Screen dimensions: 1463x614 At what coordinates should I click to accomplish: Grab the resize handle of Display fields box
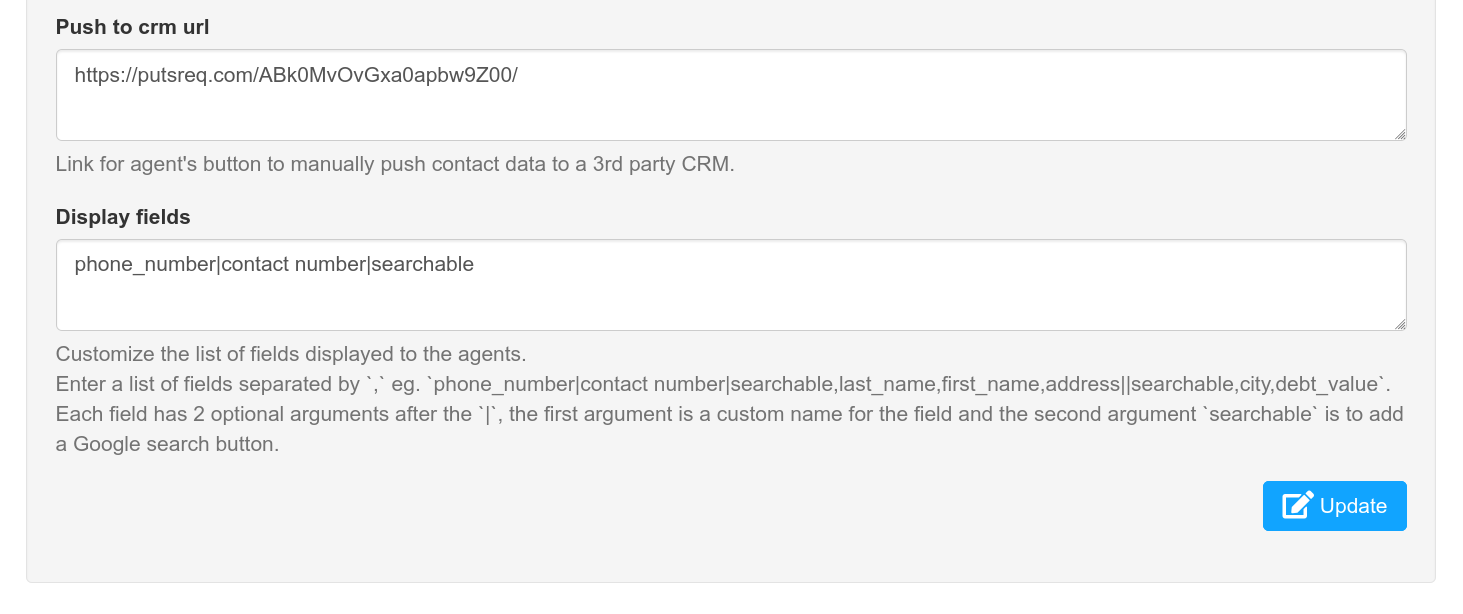point(1399,323)
